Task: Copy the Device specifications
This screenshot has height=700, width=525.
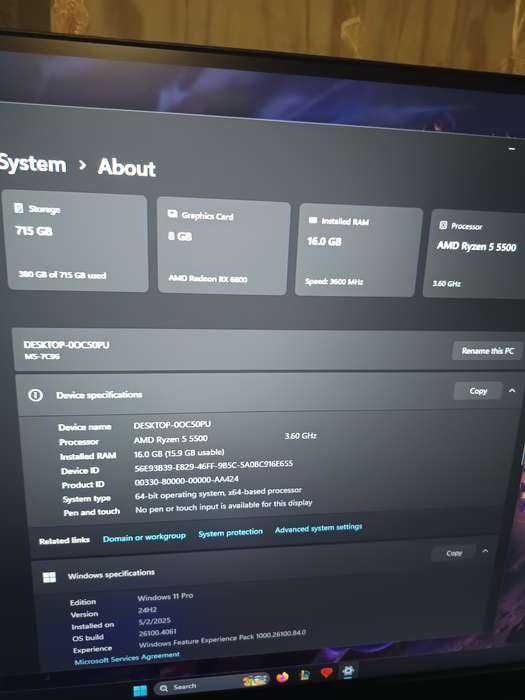Action: (x=478, y=391)
